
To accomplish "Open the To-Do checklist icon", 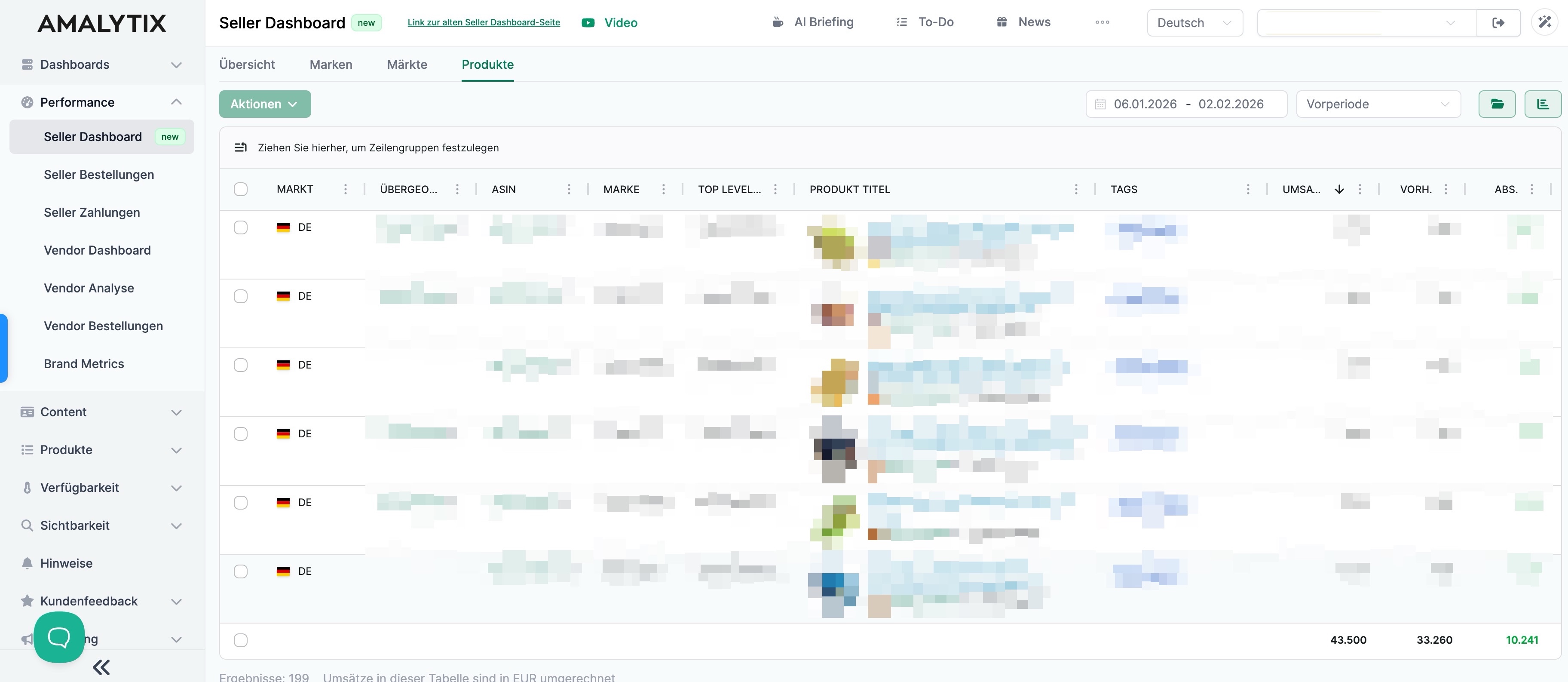I will click(x=901, y=22).
